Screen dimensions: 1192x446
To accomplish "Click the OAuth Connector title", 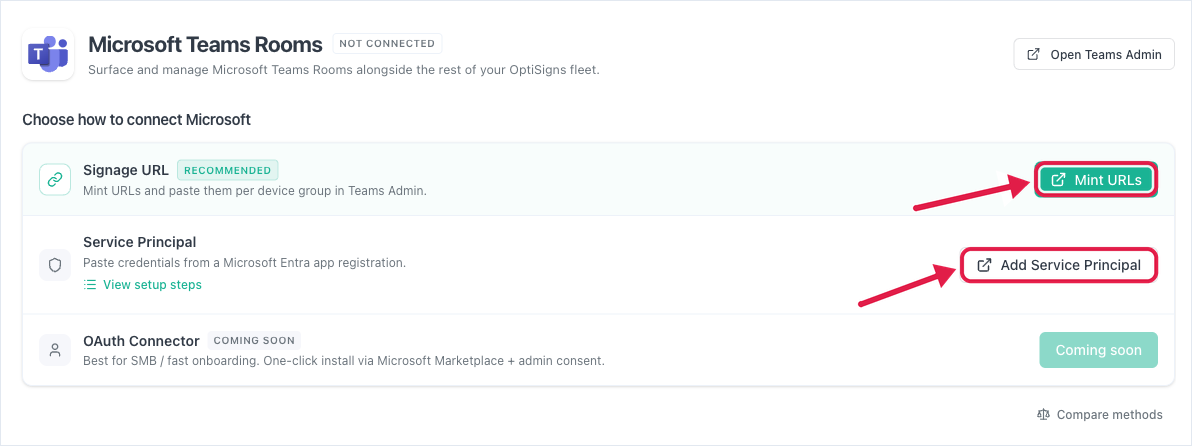I will point(141,340).
